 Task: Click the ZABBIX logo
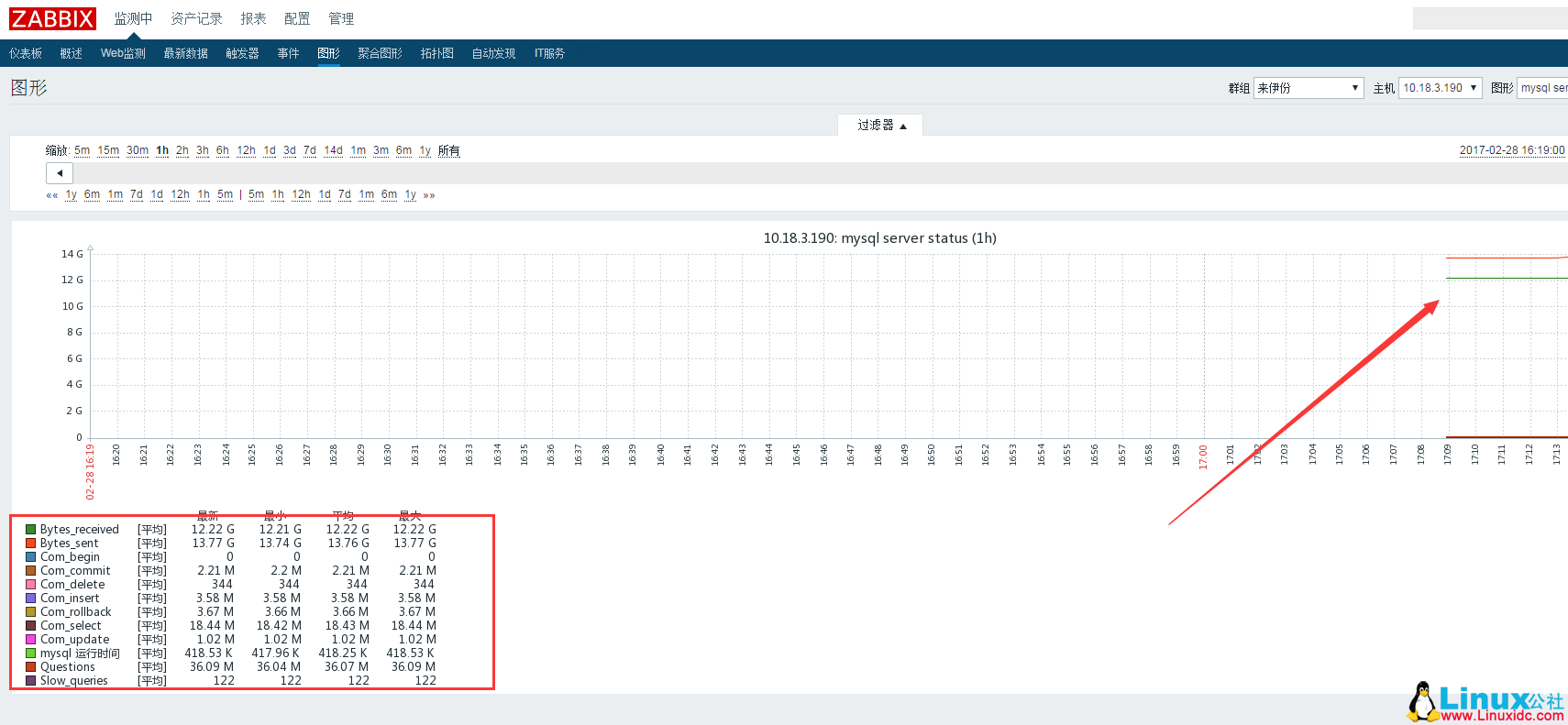click(x=52, y=18)
